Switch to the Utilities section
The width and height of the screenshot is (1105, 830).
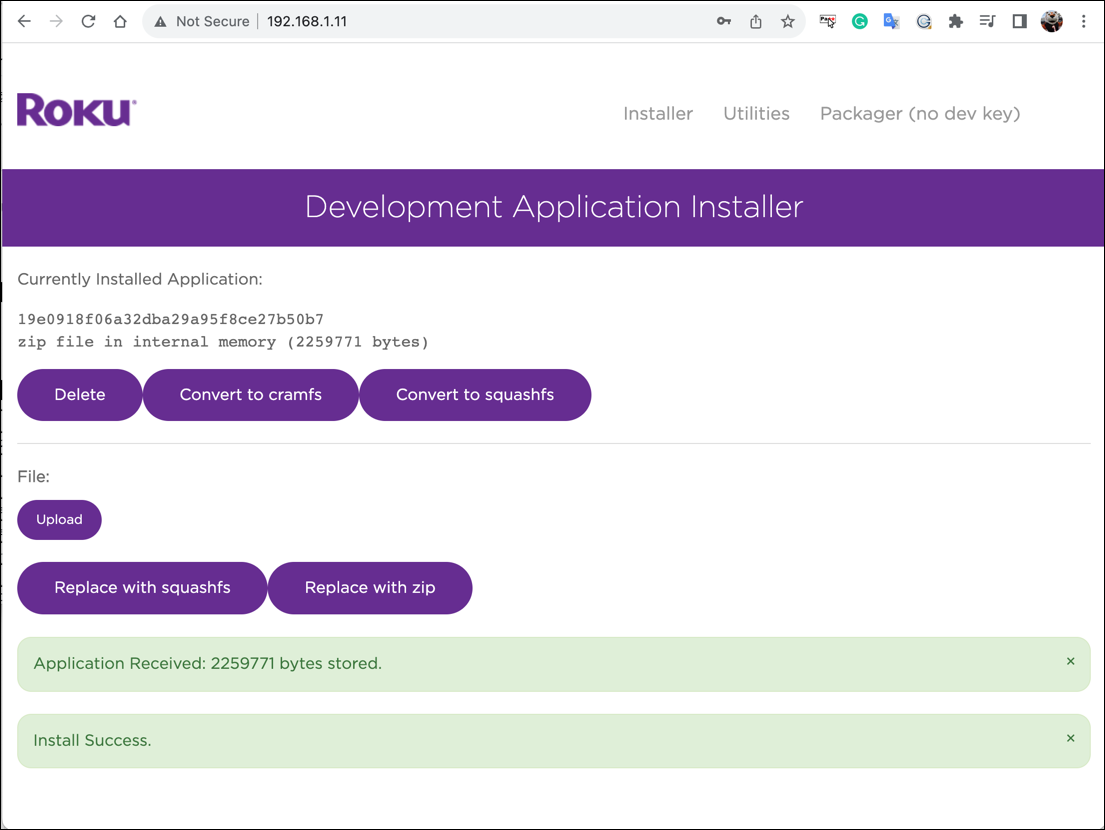[x=756, y=114]
